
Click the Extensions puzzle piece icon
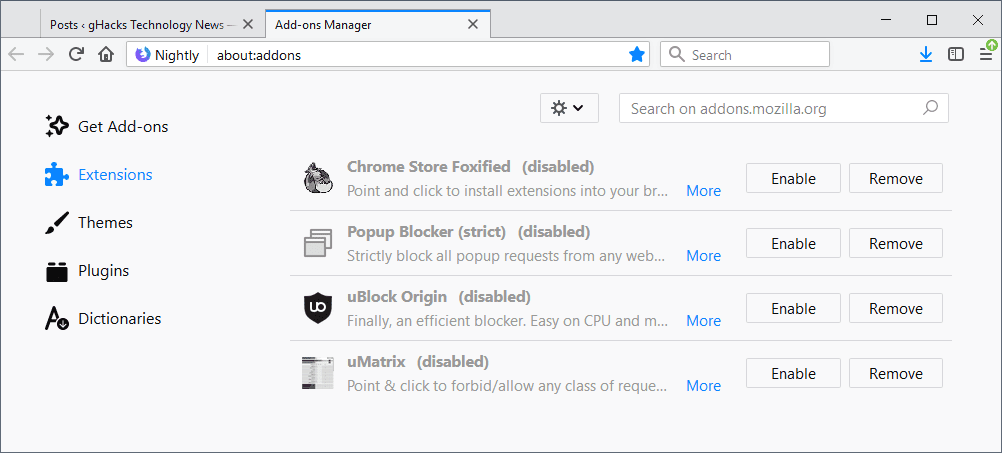56,174
